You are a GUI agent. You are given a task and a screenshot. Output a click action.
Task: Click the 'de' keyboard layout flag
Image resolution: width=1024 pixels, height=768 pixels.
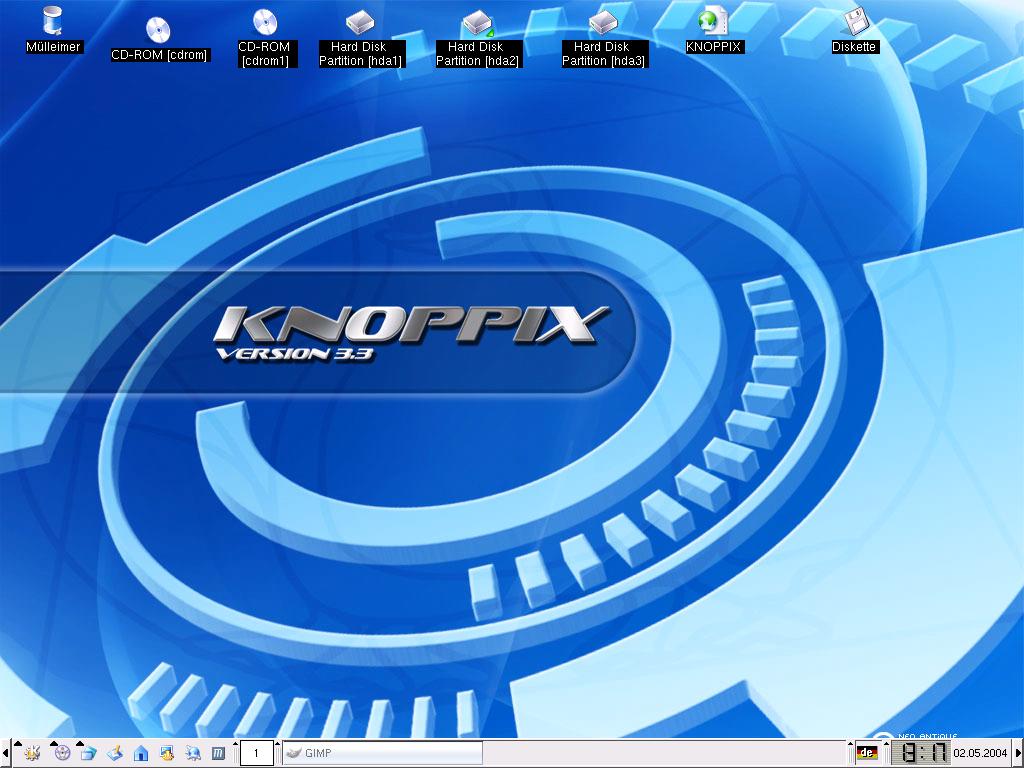[867, 753]
